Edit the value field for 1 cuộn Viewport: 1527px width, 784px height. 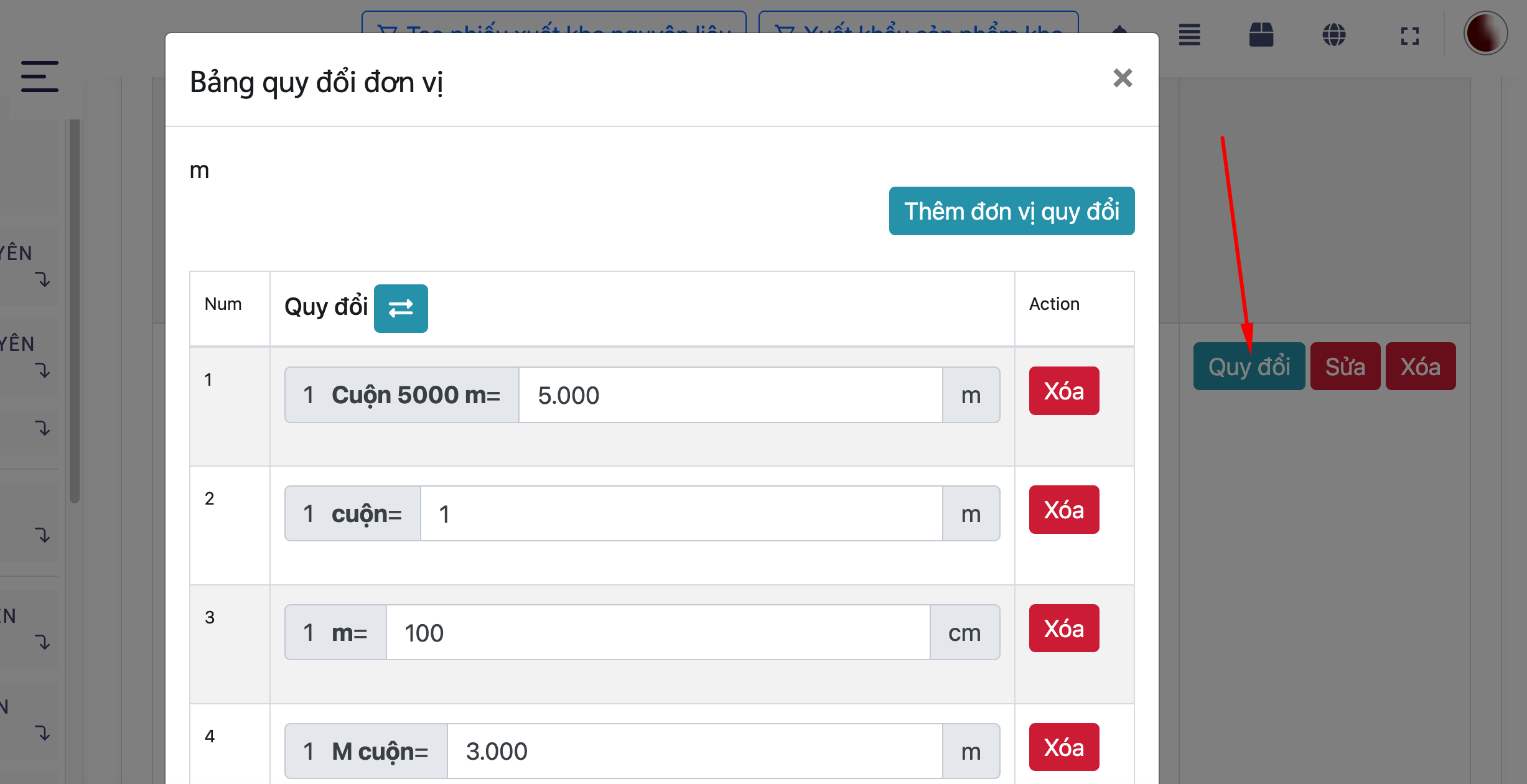681,514
